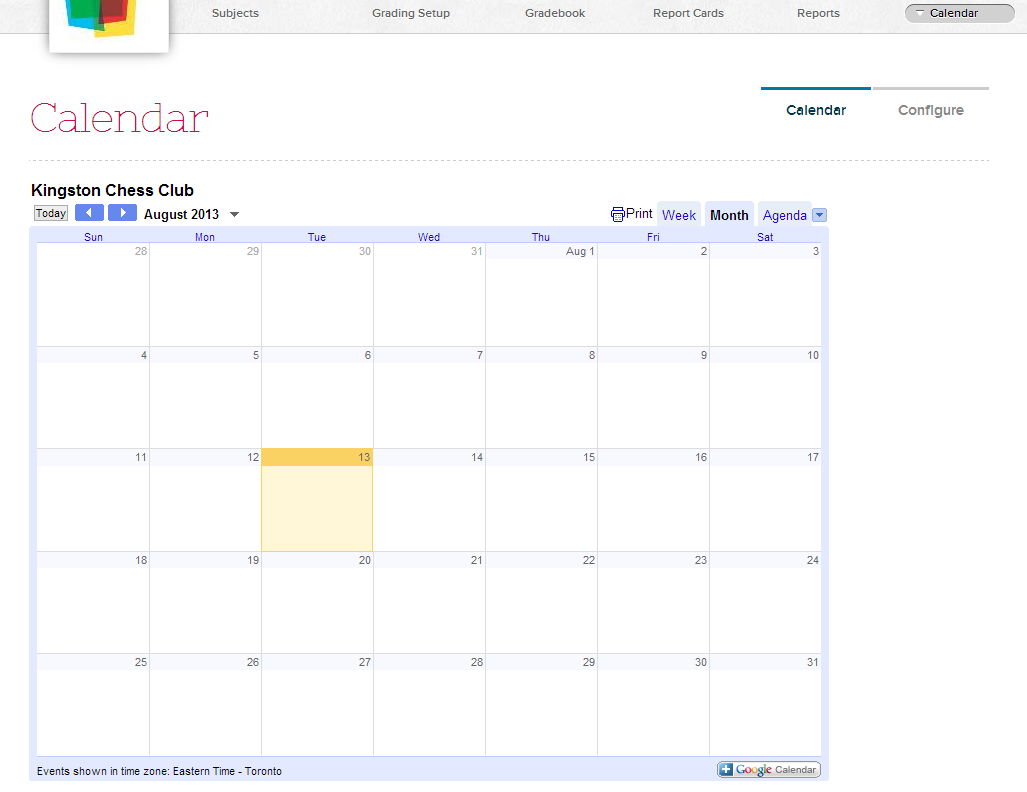Switch the calendar to Week view
Viewport: 1027px width, 792px height.
[x=679, y=214]
